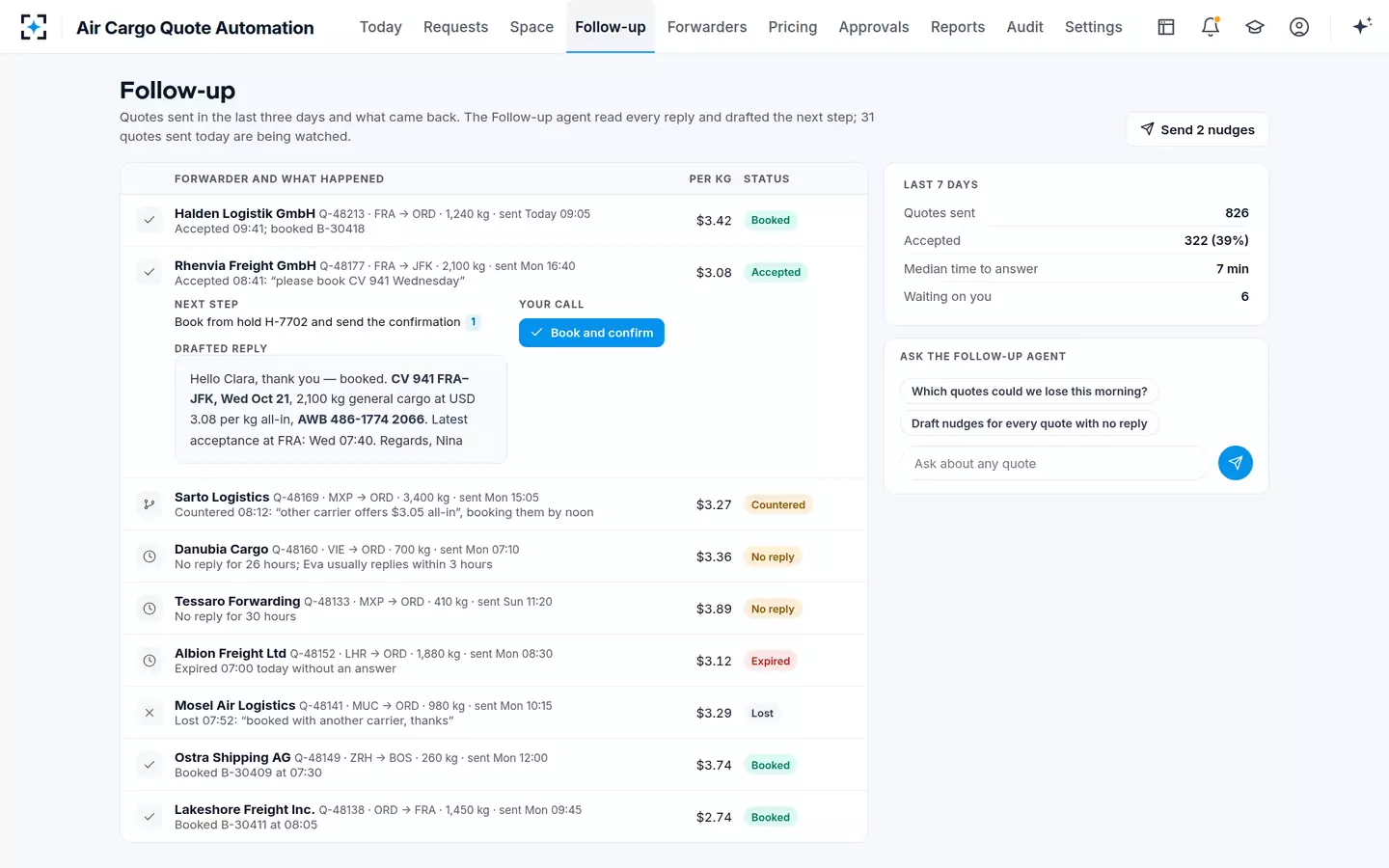Open the Approvals tab
The image size is (1389, 868).
(874, 27)
